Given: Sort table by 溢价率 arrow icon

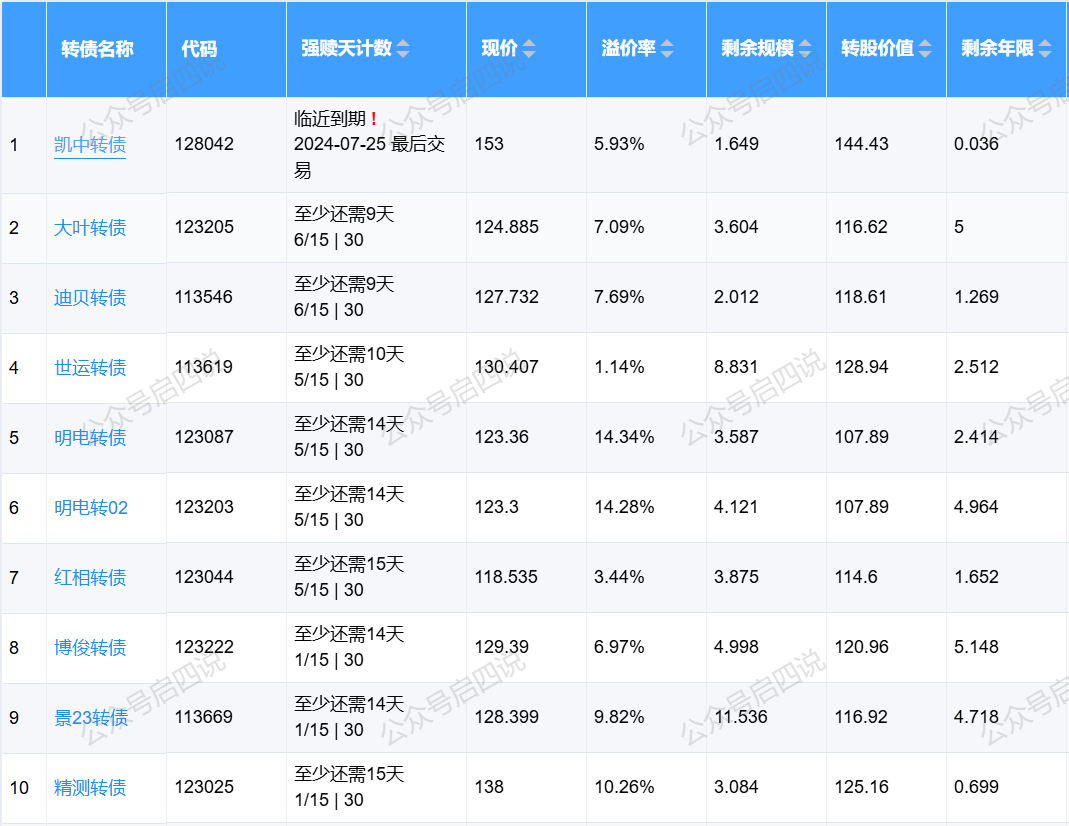Looking at the screenshot, I should pyautogui.click(x=667, y=49).
